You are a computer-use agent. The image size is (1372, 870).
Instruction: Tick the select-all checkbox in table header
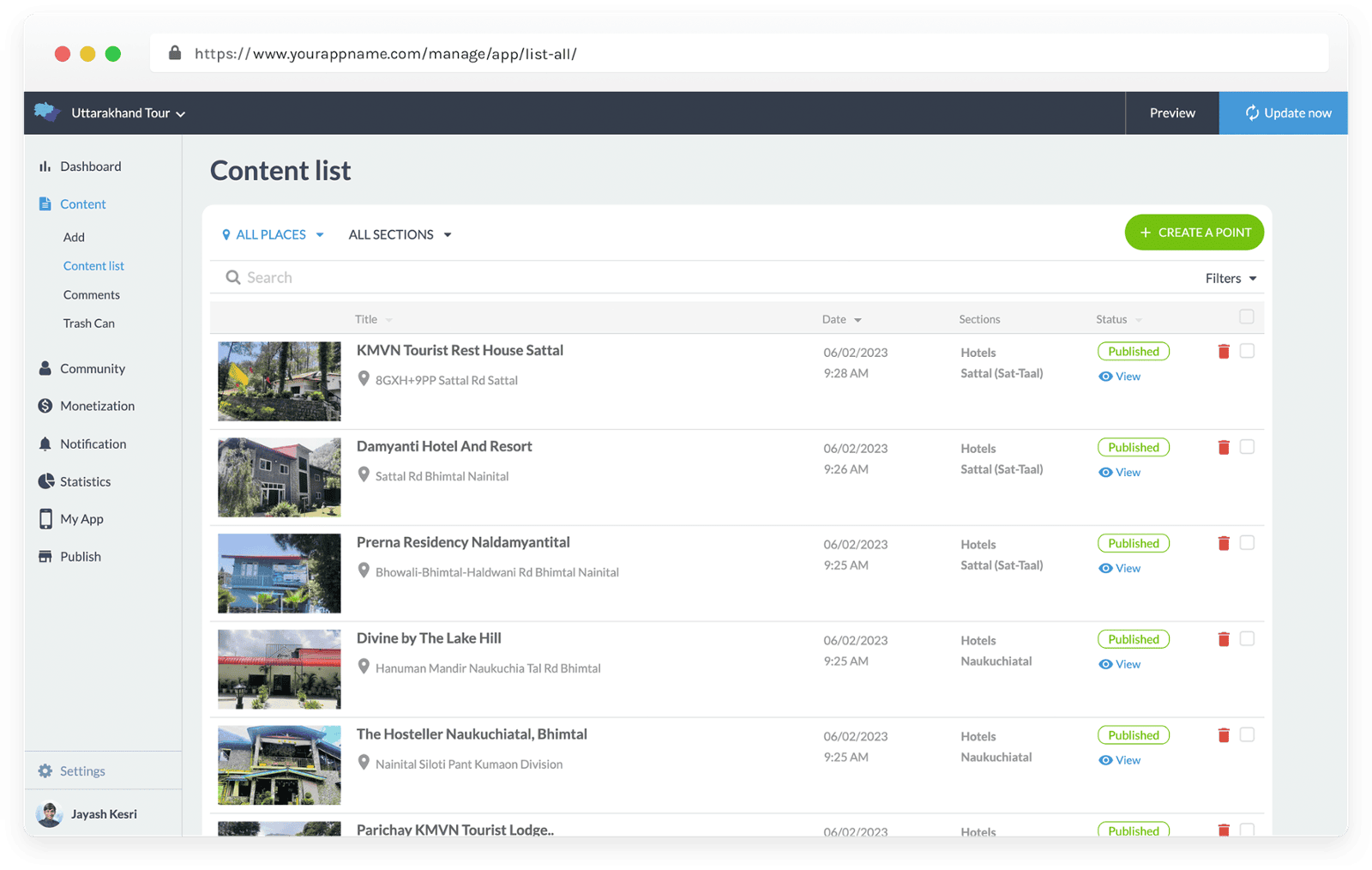click(x=1247, y=317)
